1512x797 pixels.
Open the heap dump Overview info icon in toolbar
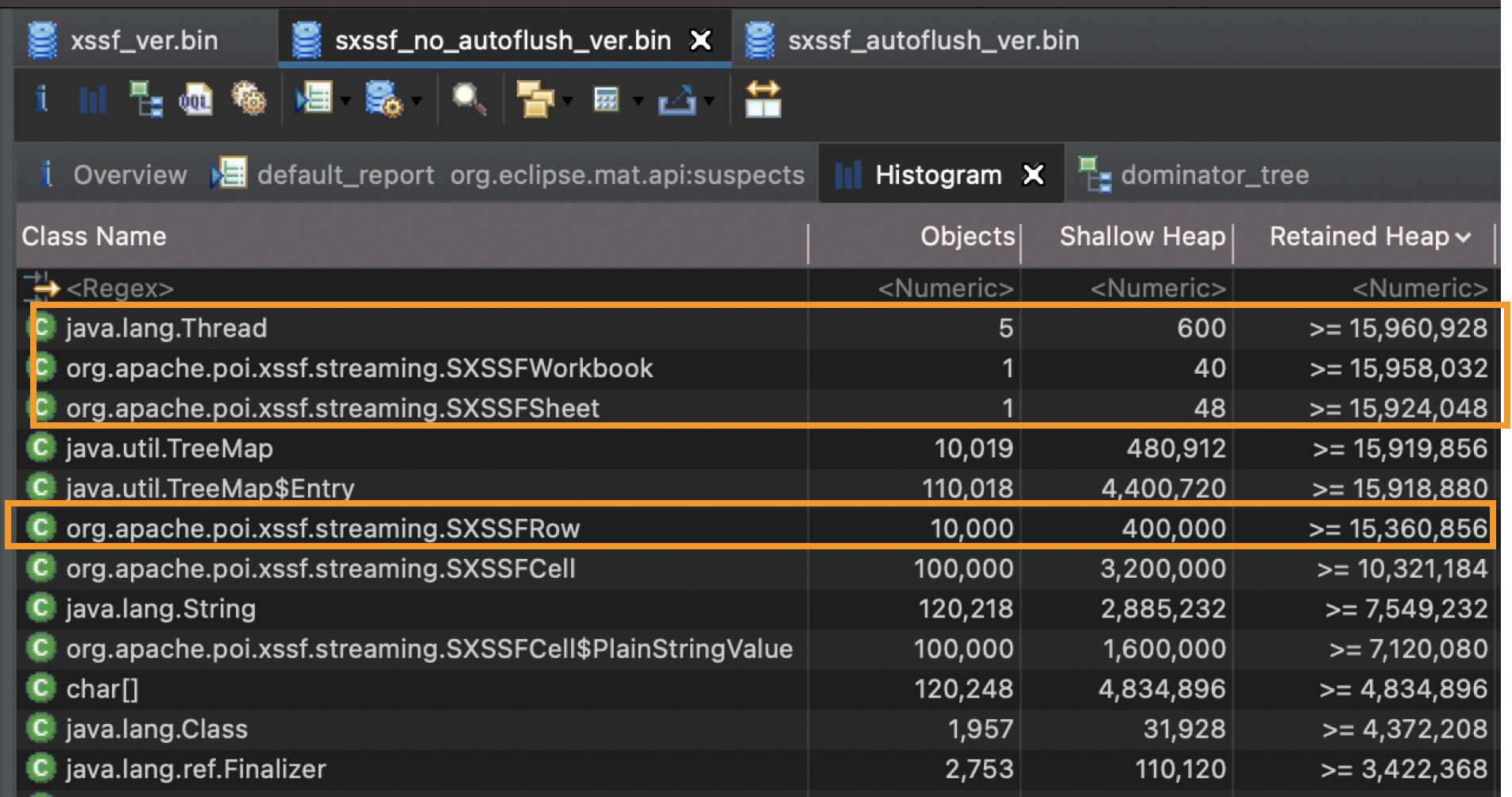[41, 100]
